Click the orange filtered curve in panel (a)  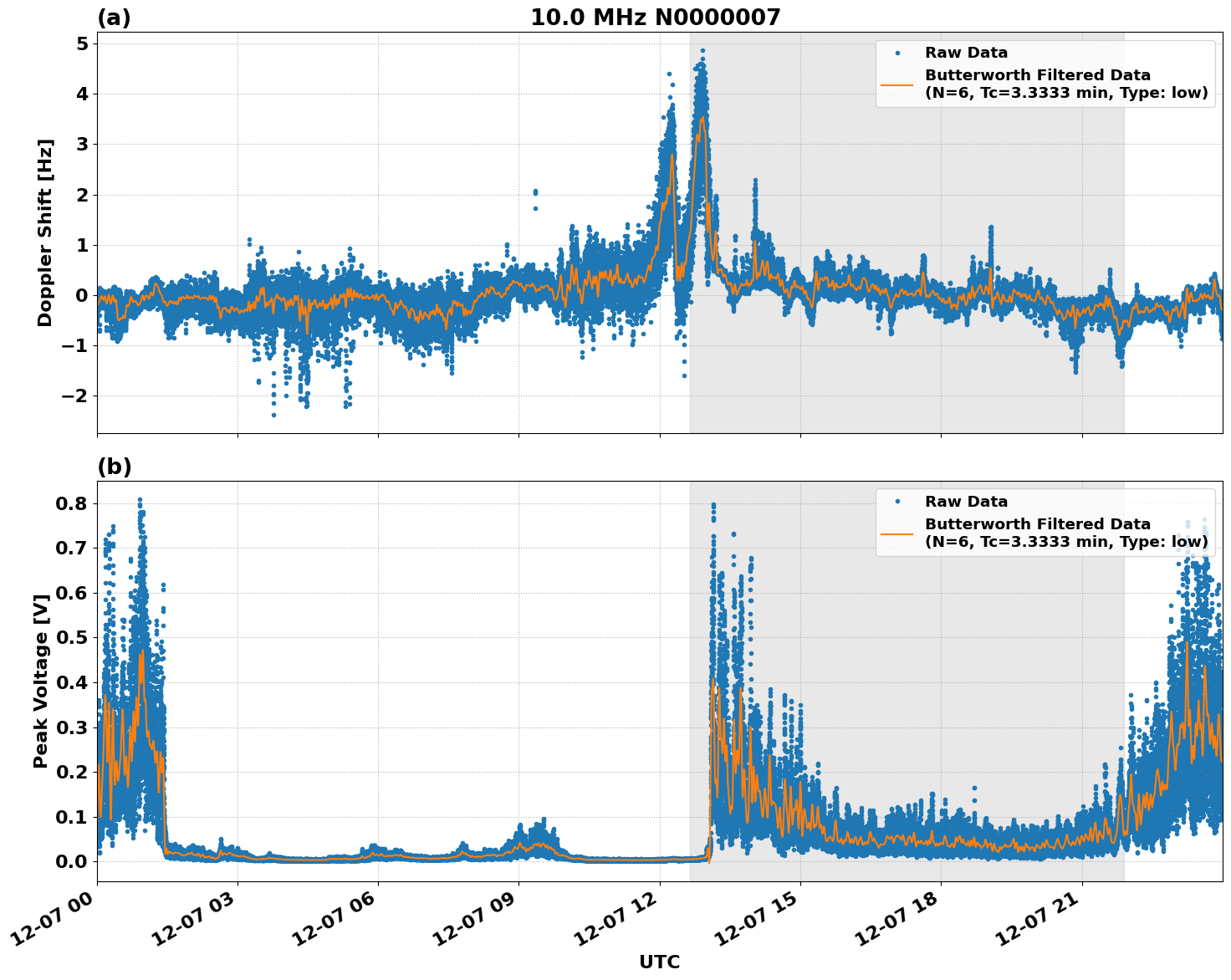[418, 299]
